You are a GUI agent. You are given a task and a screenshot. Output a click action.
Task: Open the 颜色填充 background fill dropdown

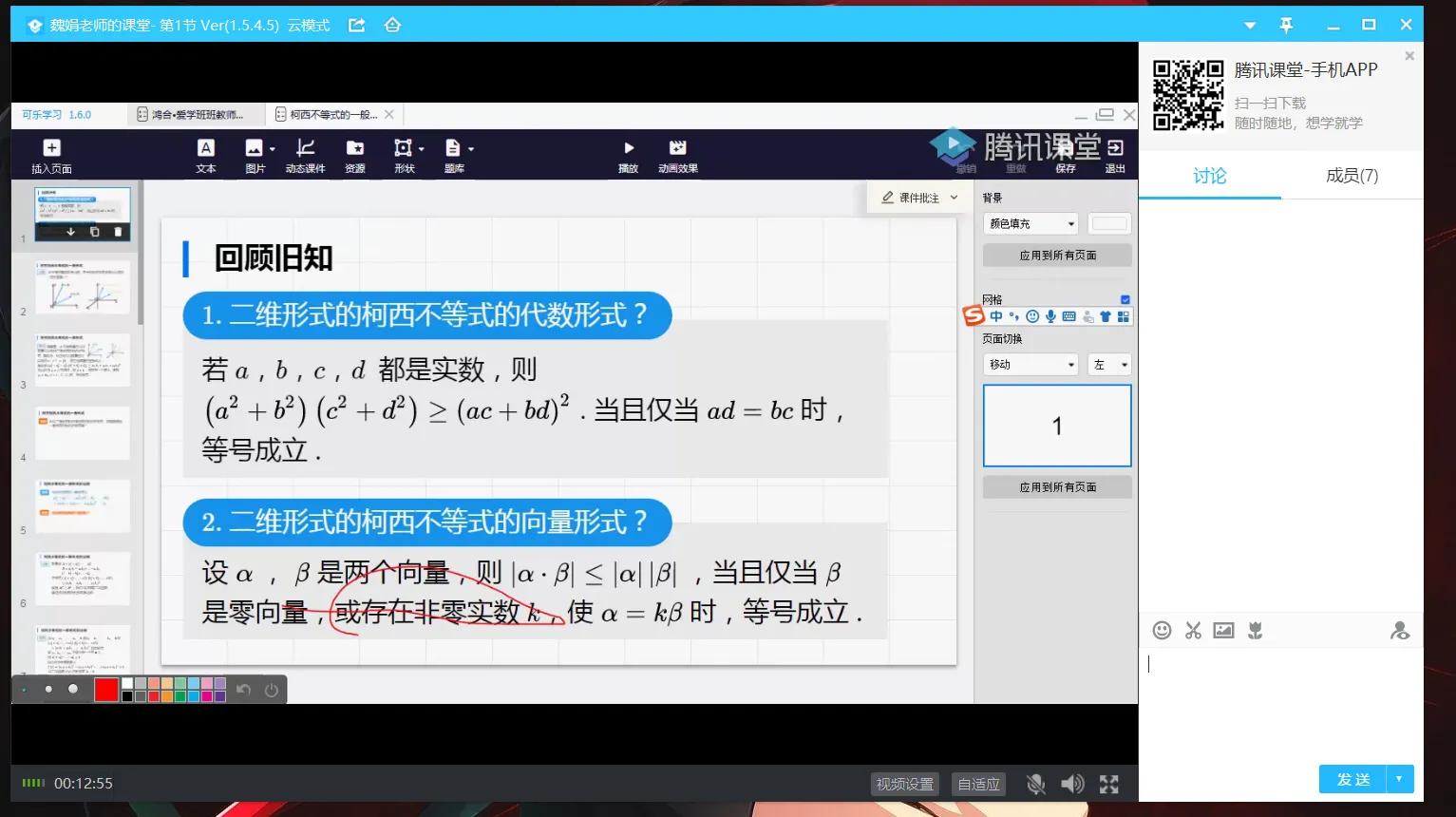1029,222
